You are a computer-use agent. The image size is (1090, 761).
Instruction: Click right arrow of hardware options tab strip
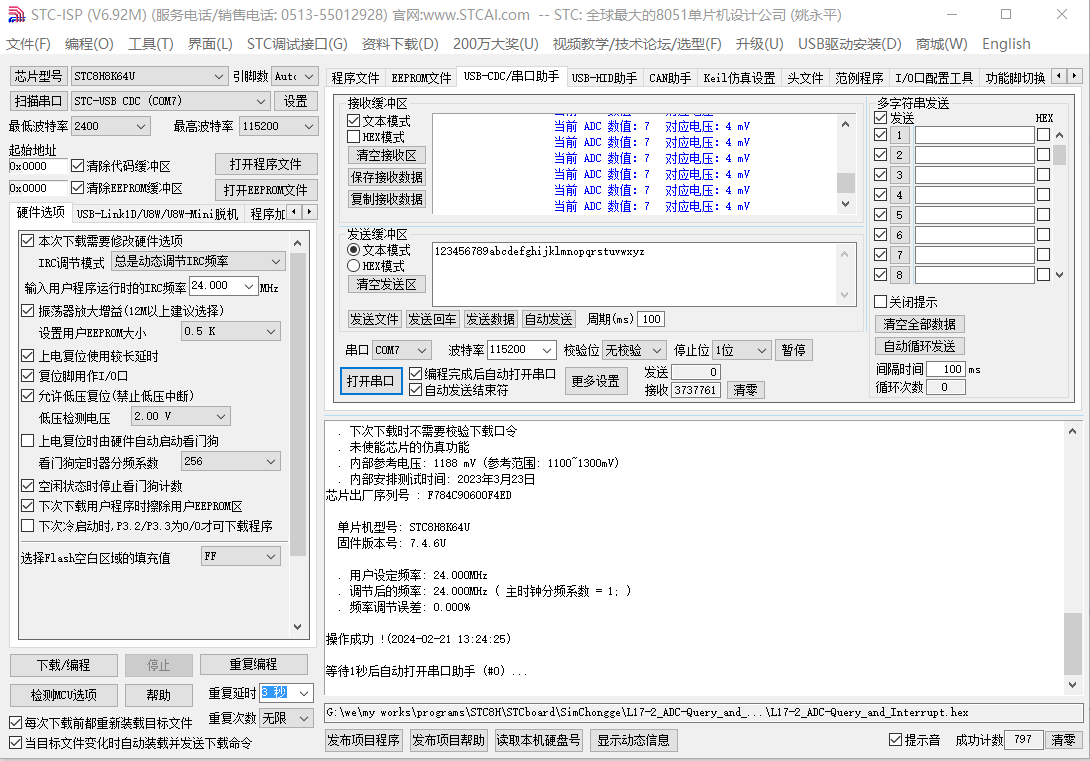click(310, 211)
